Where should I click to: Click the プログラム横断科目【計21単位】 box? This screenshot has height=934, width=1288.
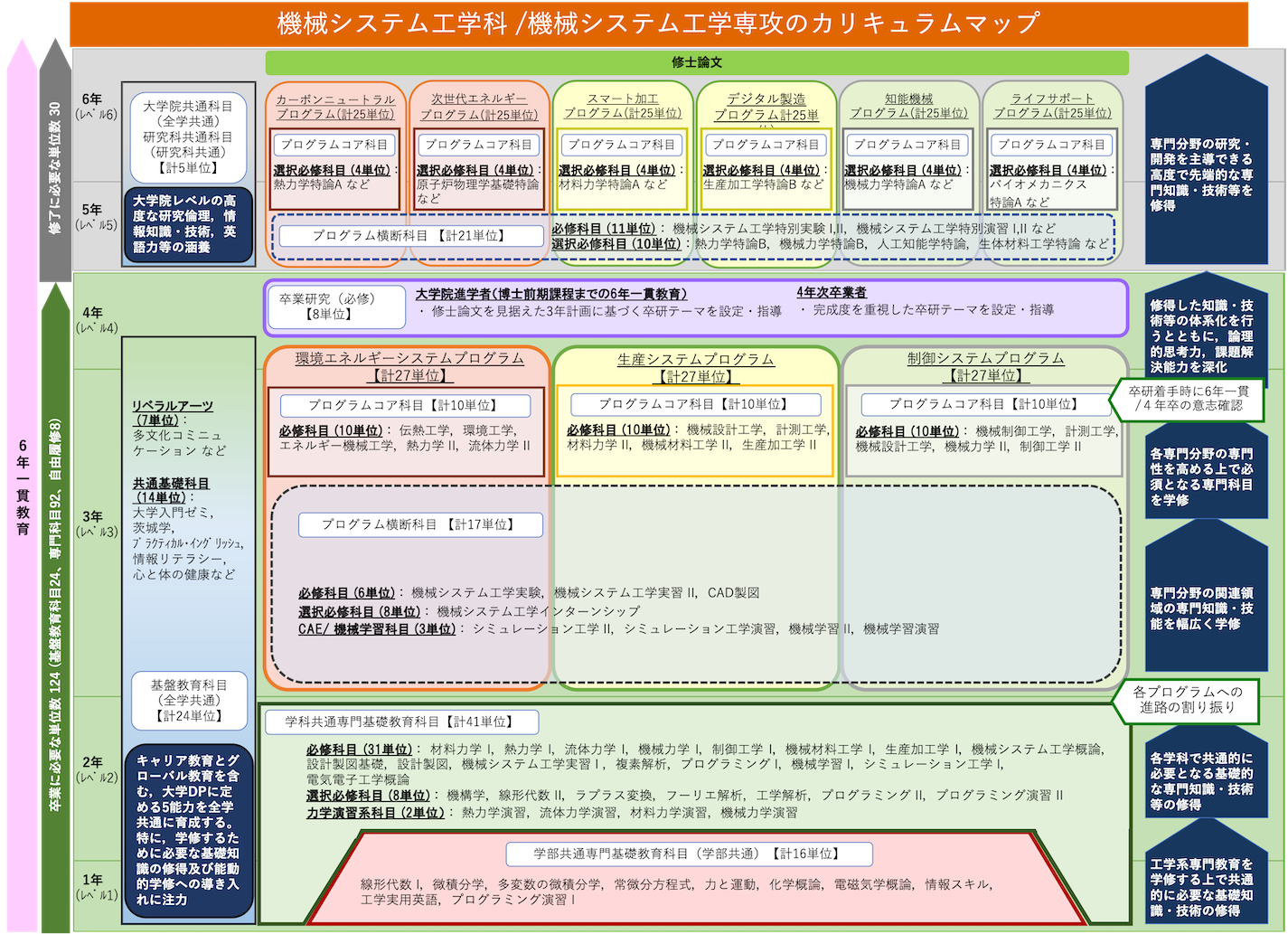(x=411, y=236)
